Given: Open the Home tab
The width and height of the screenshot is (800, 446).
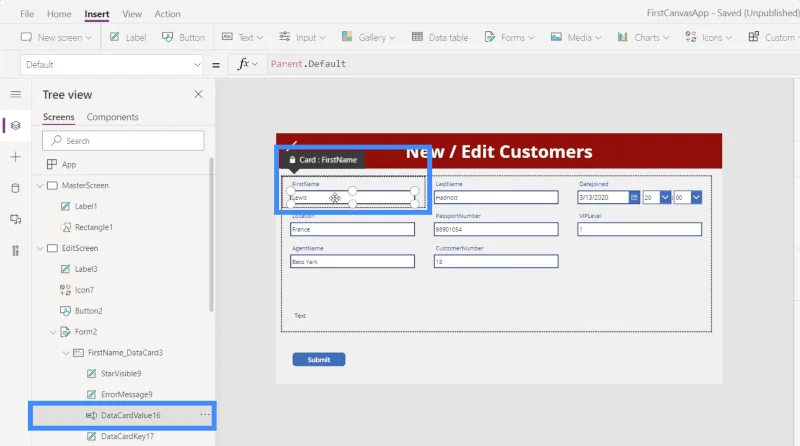Looking at the screenshot, I should (59, 14).
